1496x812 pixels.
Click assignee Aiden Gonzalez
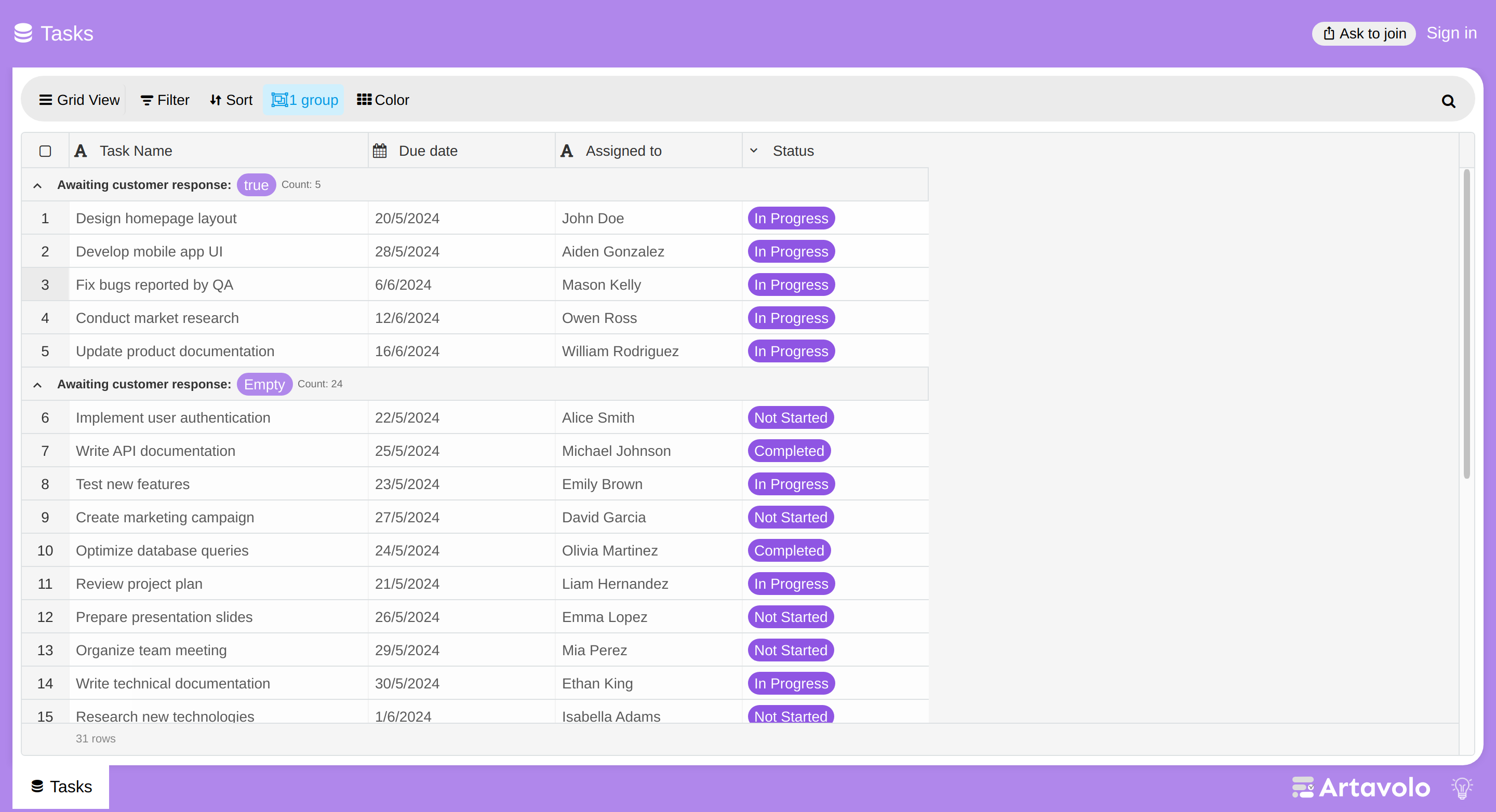[649, 251]
